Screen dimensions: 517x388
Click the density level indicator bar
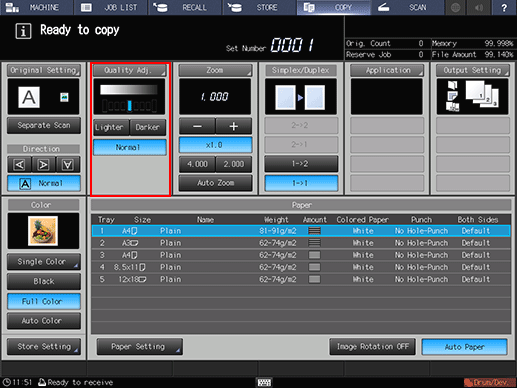[x=129, y=106]
